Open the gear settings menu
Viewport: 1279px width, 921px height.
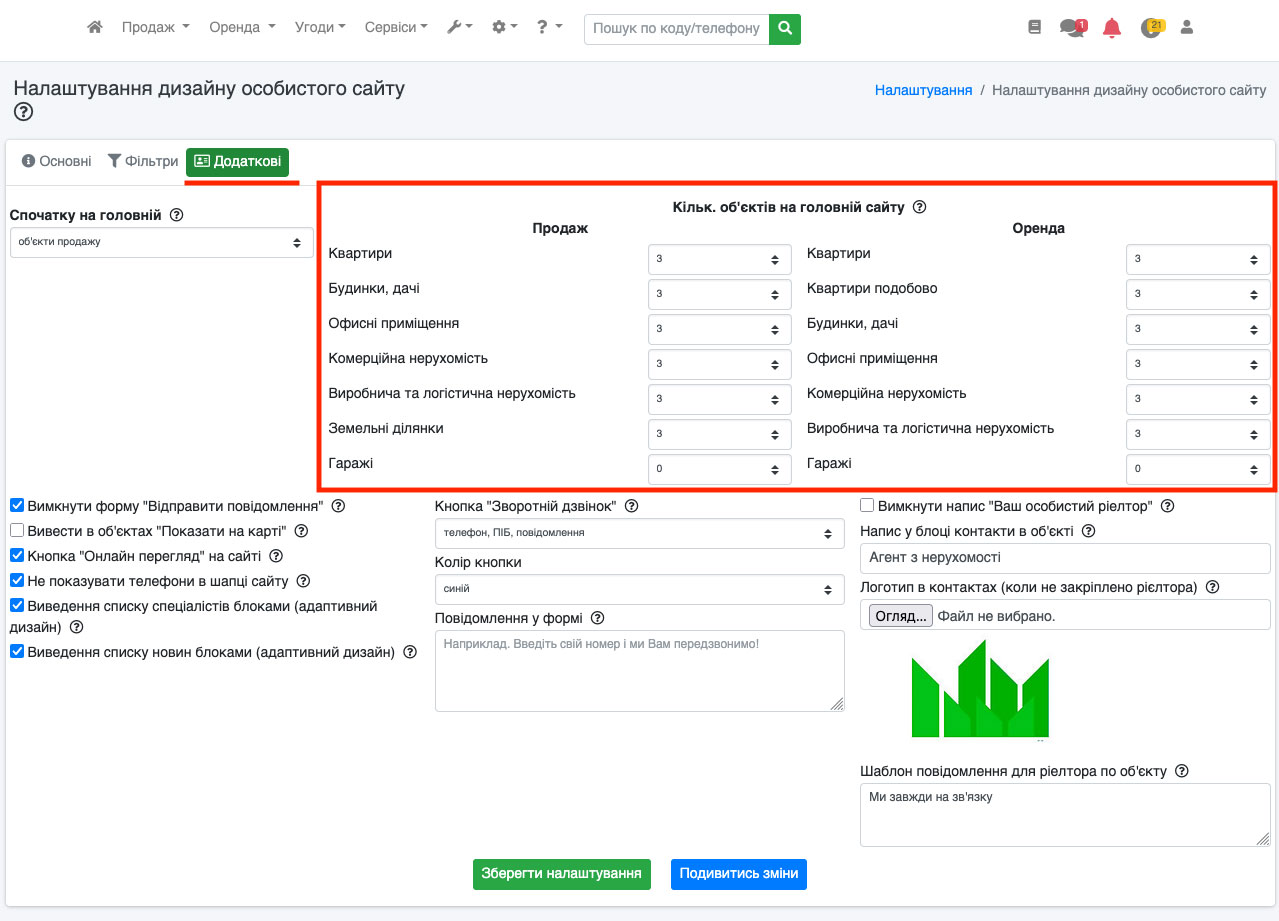[505, 28]
